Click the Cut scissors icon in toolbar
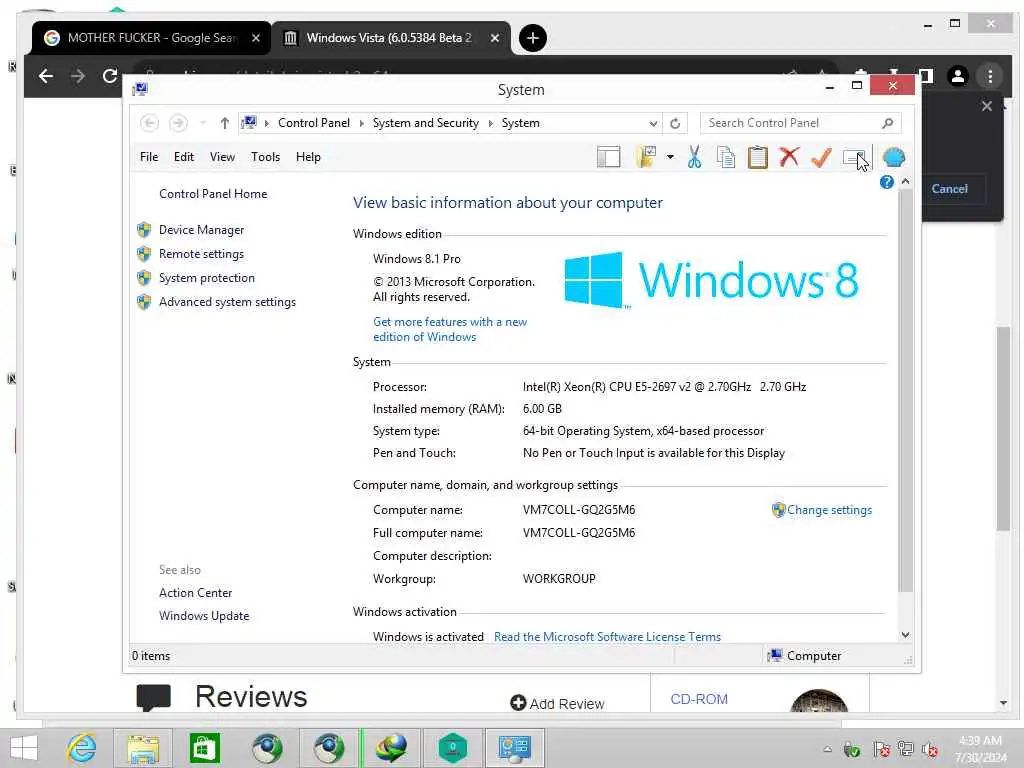This screenshot has height=768, width=1024. coord(694,157)
